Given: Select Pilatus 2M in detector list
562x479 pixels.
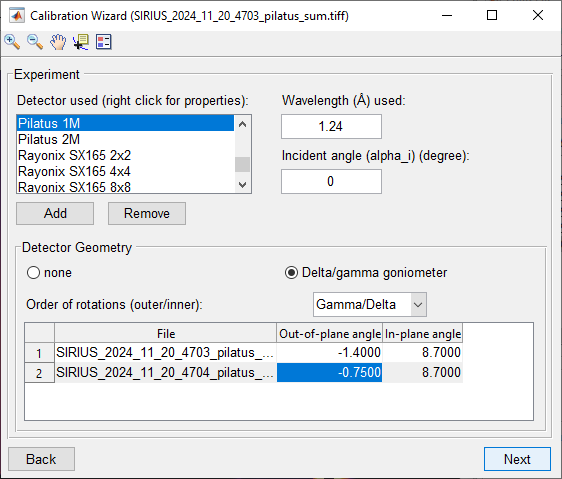Looking at the screenshot, I should click(126, 139).
